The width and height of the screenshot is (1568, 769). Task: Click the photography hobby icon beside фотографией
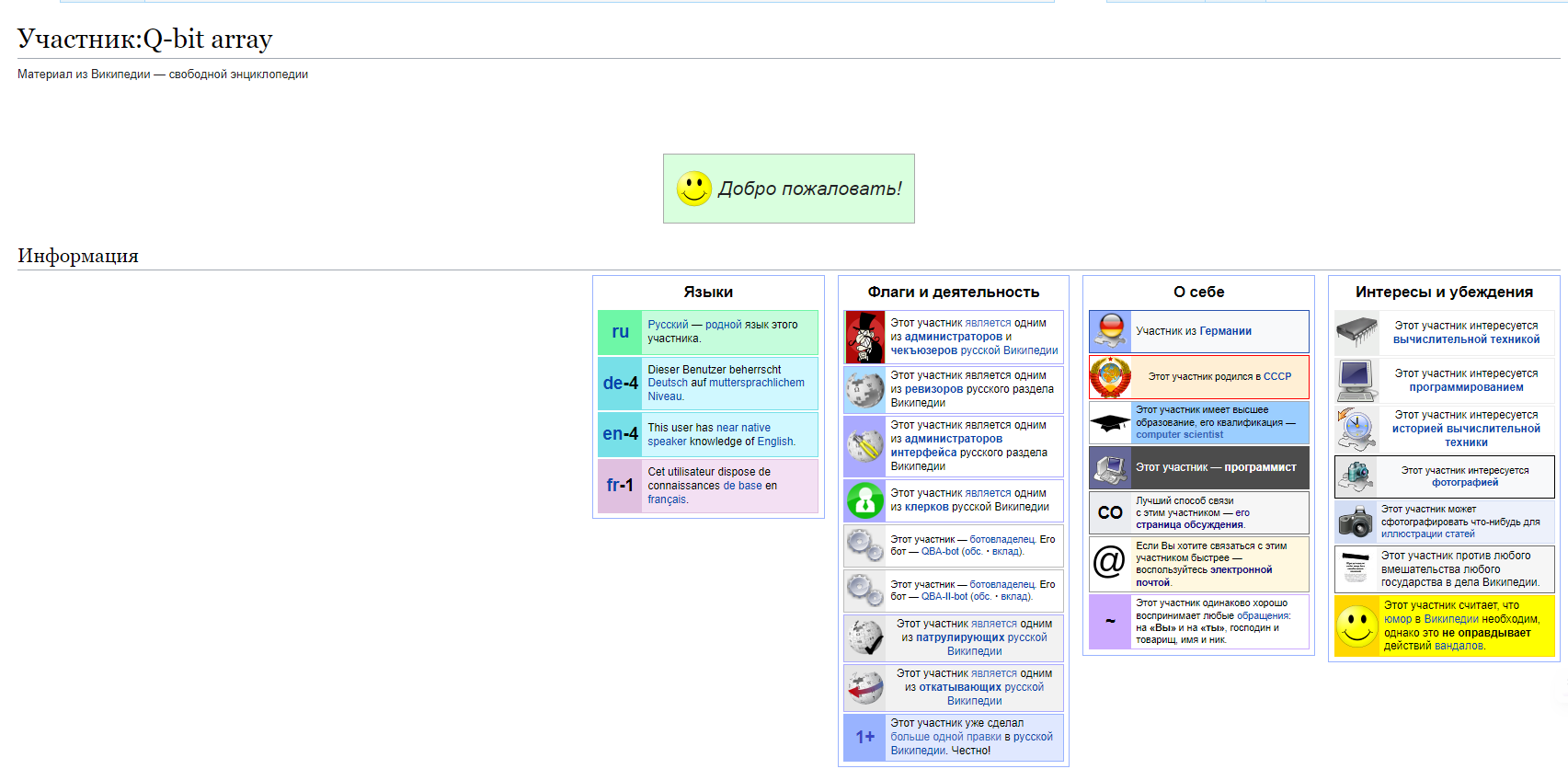click(1356, 476)
